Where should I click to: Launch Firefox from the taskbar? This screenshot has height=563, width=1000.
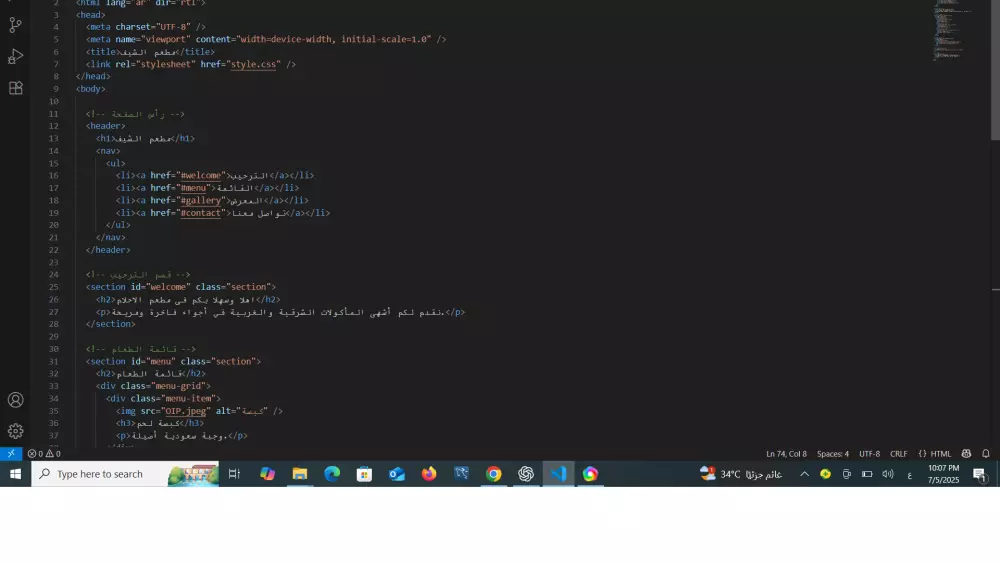[x=429, y=474]
